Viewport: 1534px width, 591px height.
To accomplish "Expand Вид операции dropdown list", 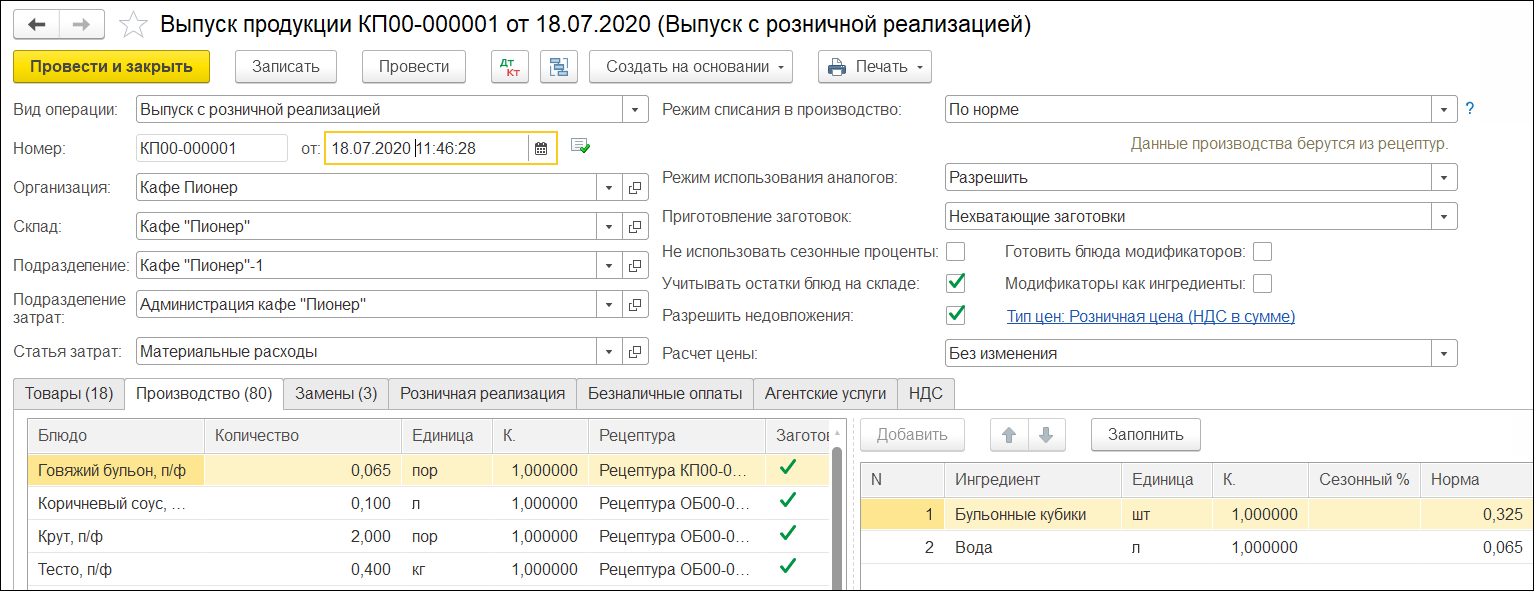I will 636,109.
